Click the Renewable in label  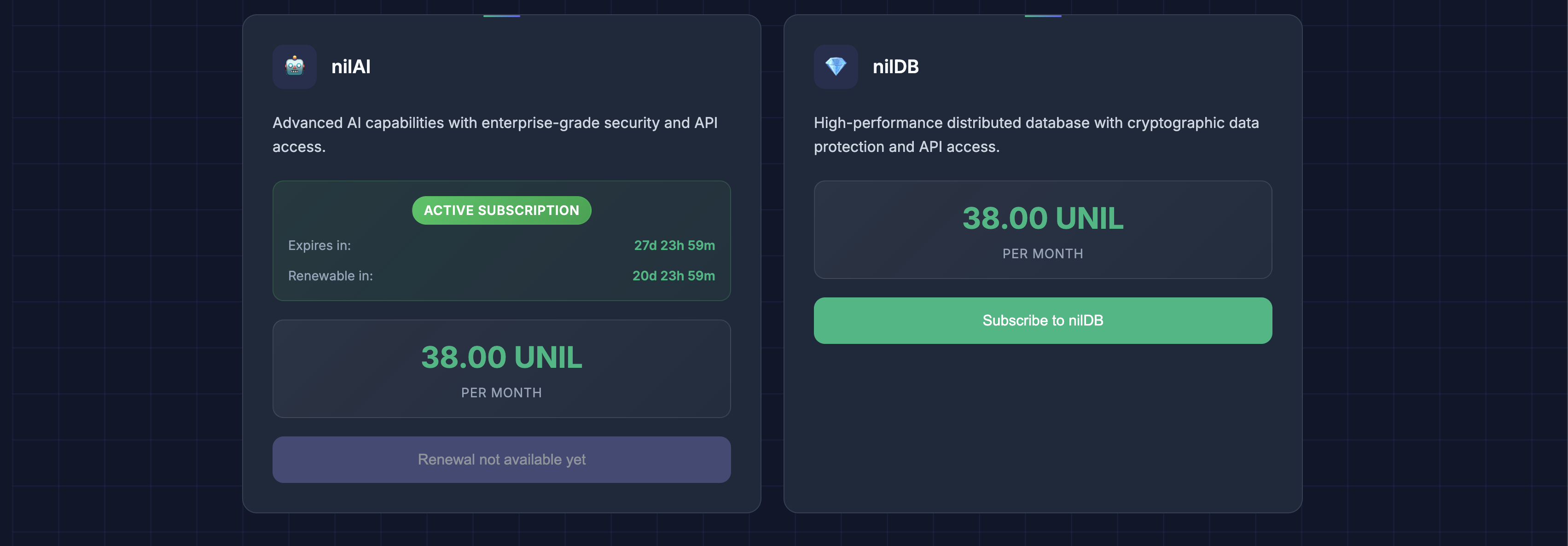330,276
